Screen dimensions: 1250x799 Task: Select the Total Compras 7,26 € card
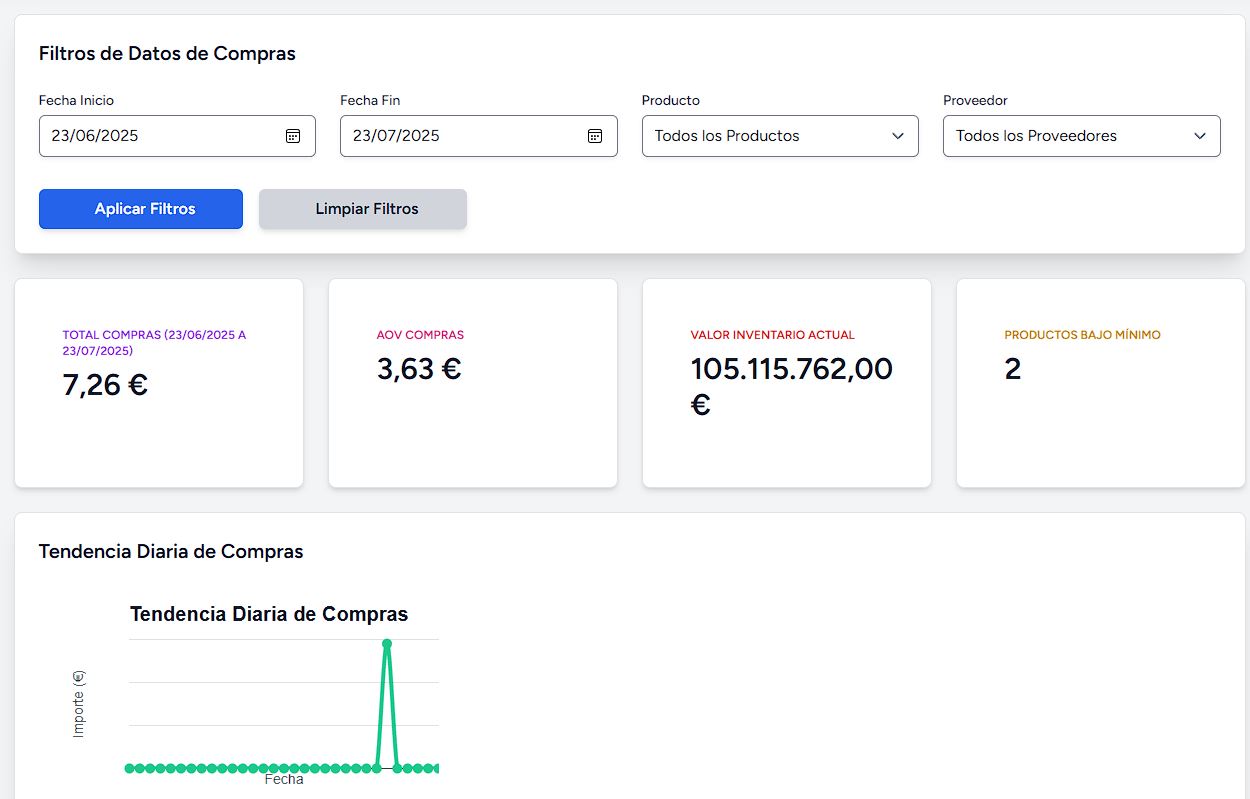[159, 383]
